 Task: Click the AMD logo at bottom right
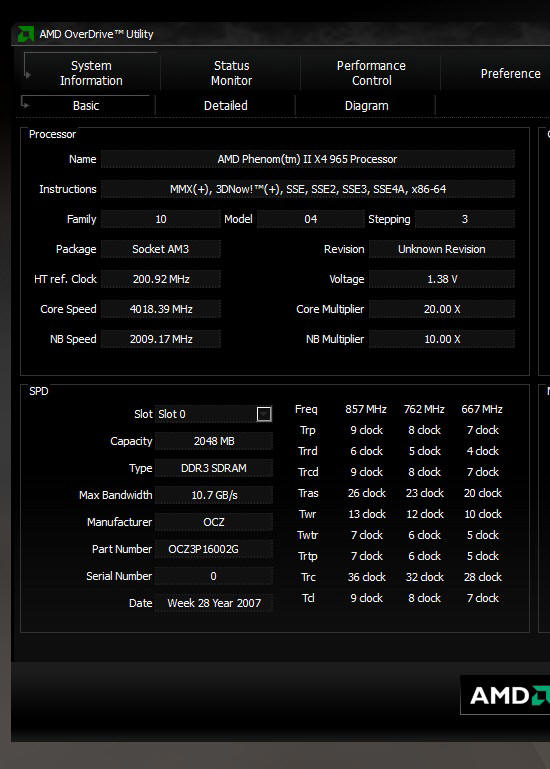tap(505, 695)
